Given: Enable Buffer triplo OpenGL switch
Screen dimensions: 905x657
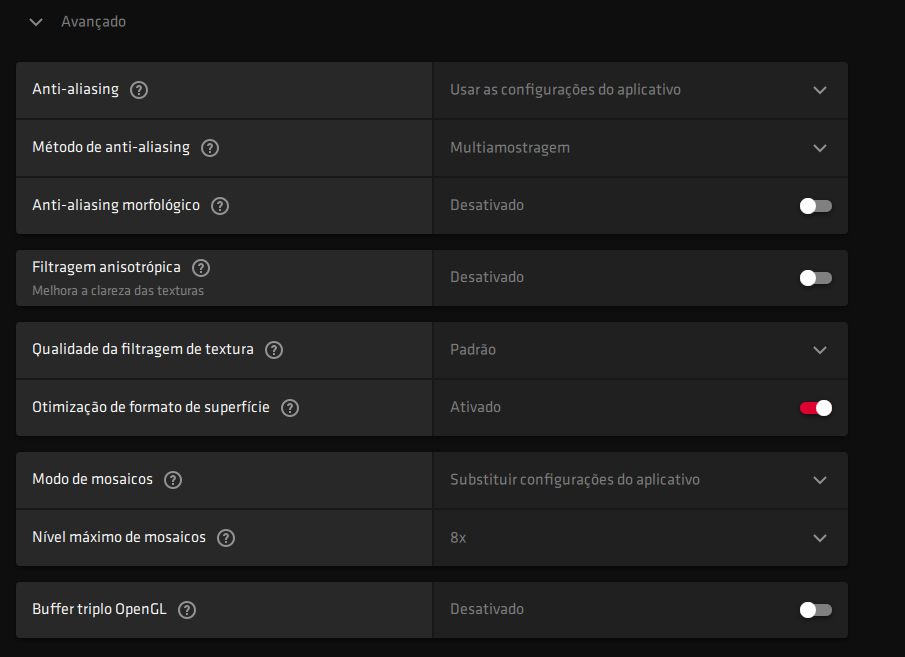Looking at the screenshot, I should (x=815, y=610).
